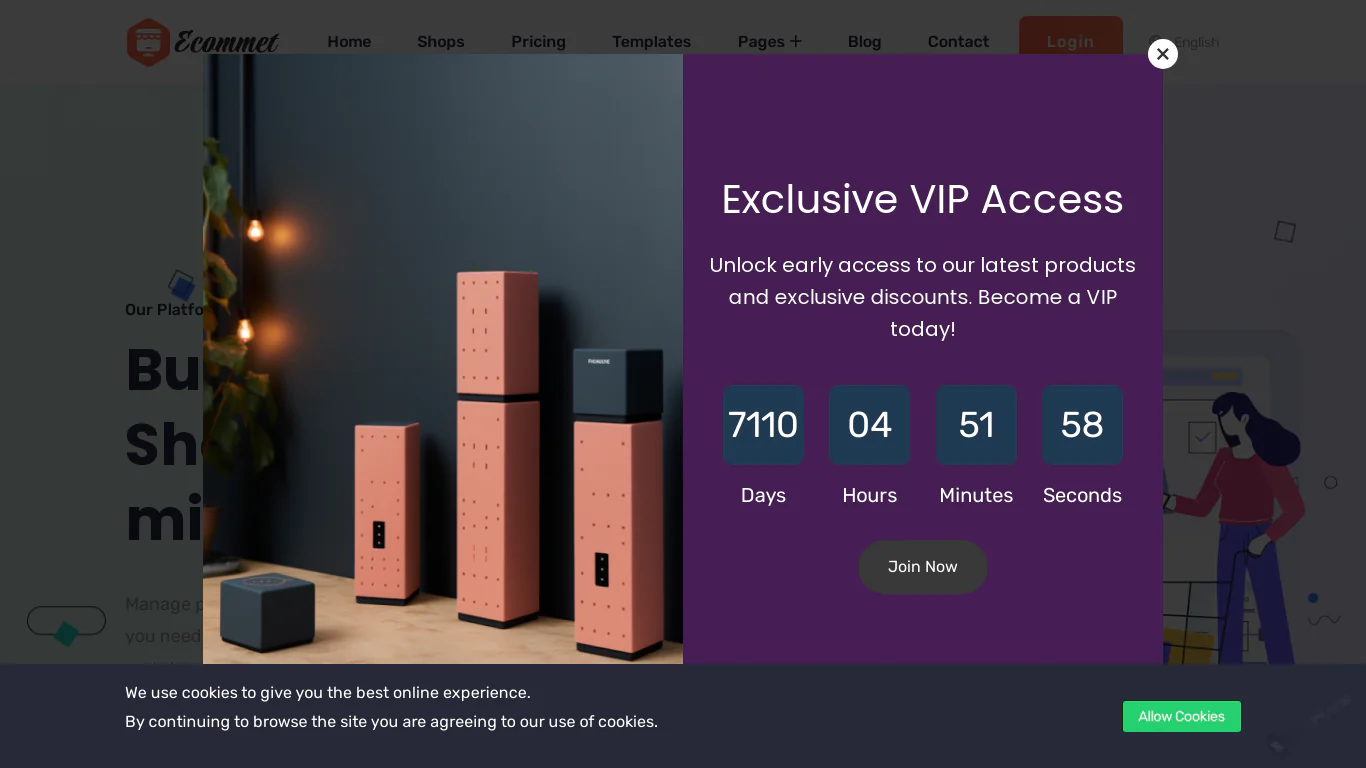Expand the Pages plus menu
Image resolution: width=1366 pixels, height=768 pixels.
tap(770, 42)
